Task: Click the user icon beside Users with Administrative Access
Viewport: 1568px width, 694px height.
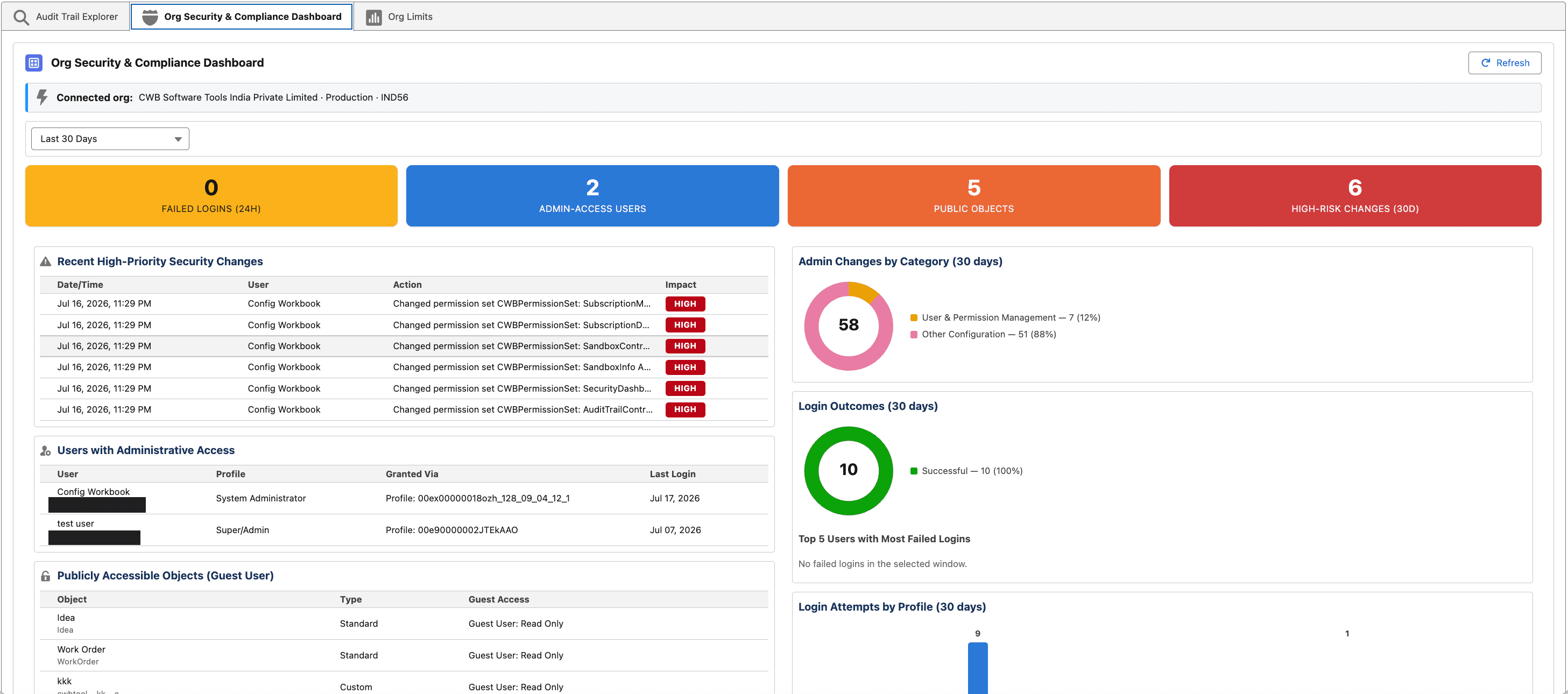Action: pyautogui.click(x=46, y=450)
